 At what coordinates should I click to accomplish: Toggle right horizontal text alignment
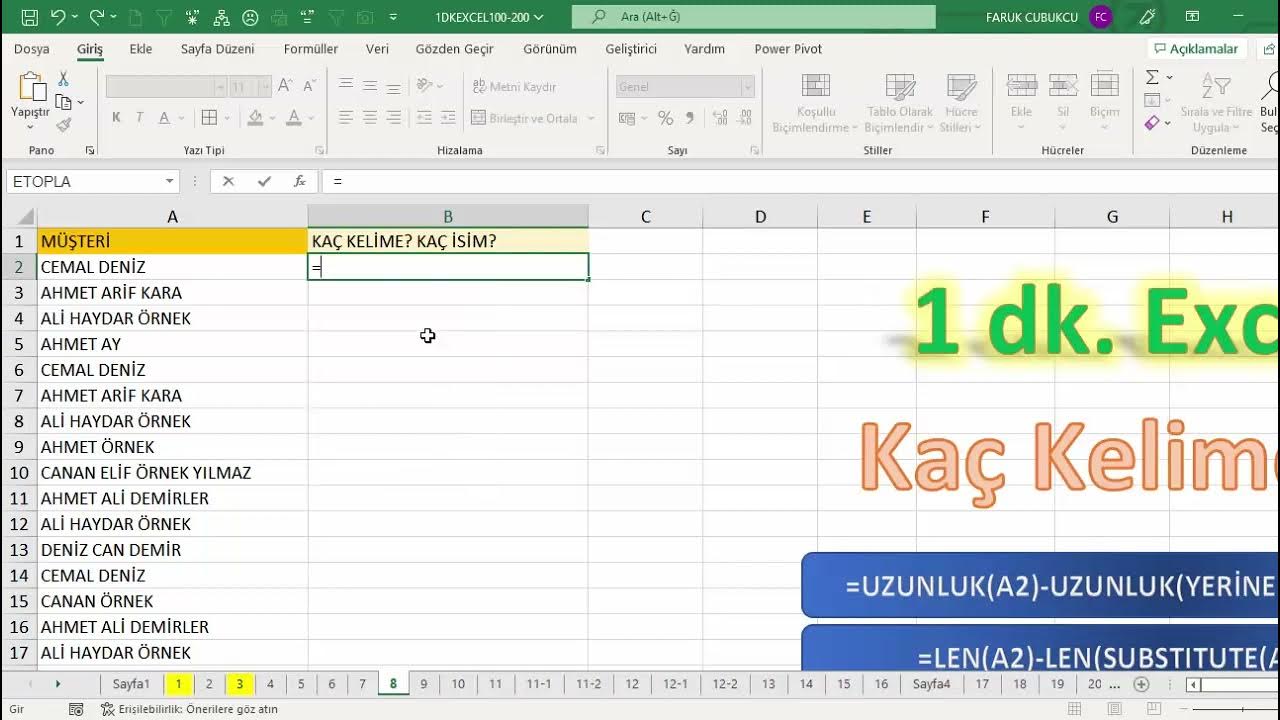[394, 118]
